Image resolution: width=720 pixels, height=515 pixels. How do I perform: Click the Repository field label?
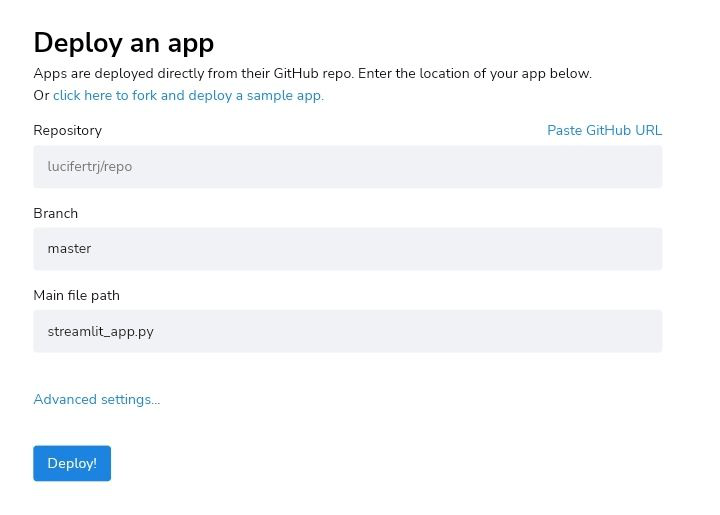click(68, 130)
